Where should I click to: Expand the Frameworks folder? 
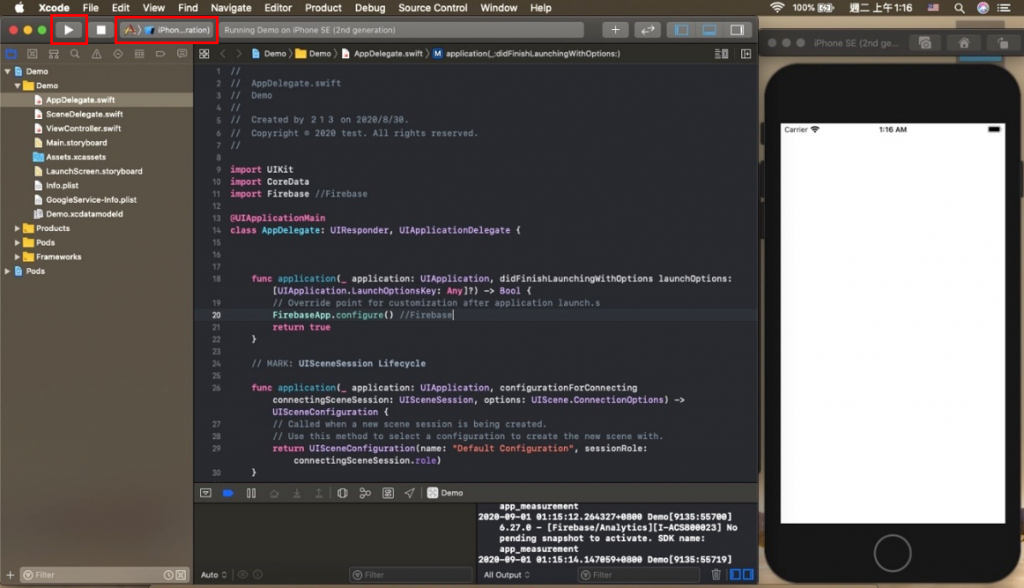(18, 257)
